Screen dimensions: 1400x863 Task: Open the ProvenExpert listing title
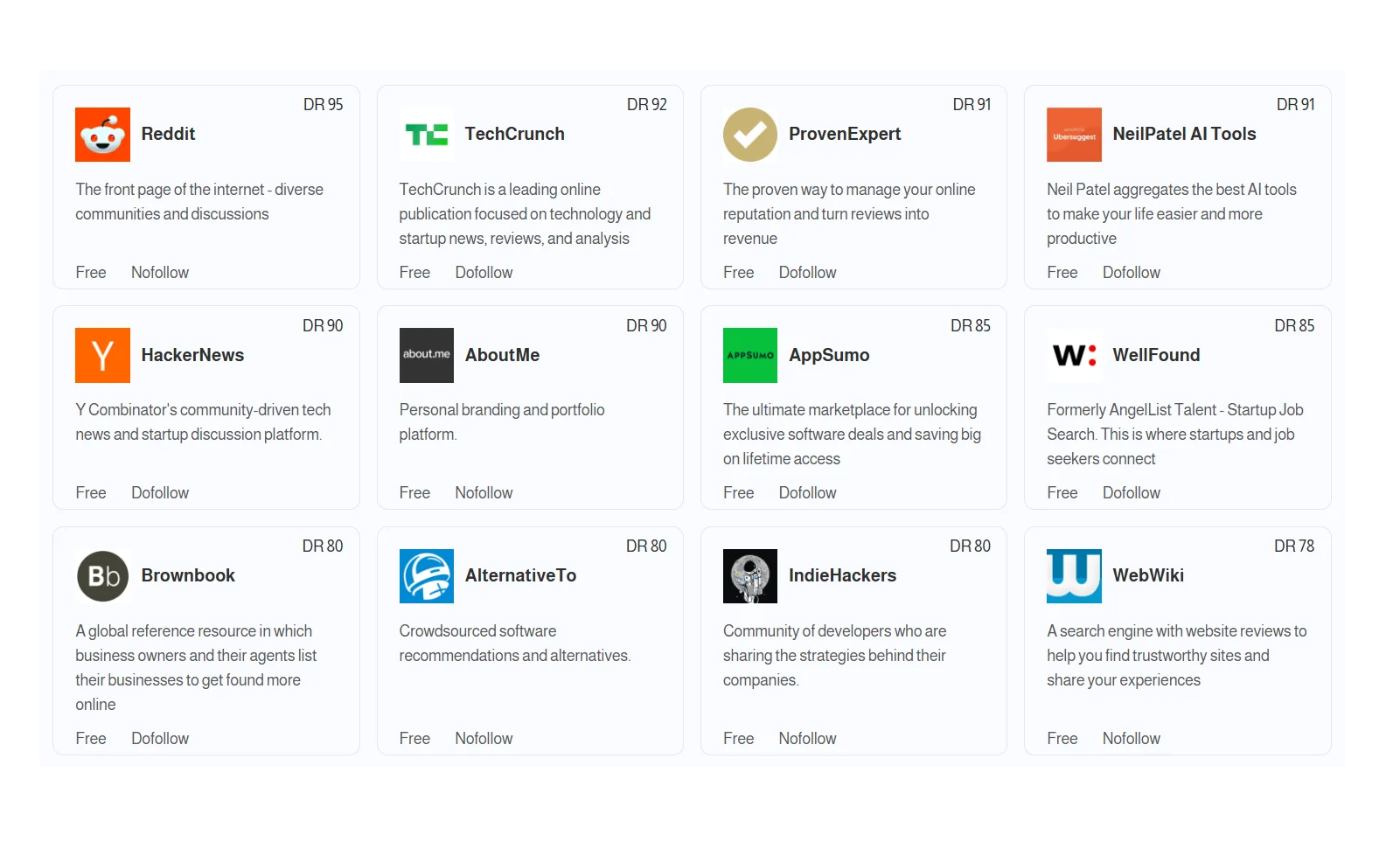point(845,134)
